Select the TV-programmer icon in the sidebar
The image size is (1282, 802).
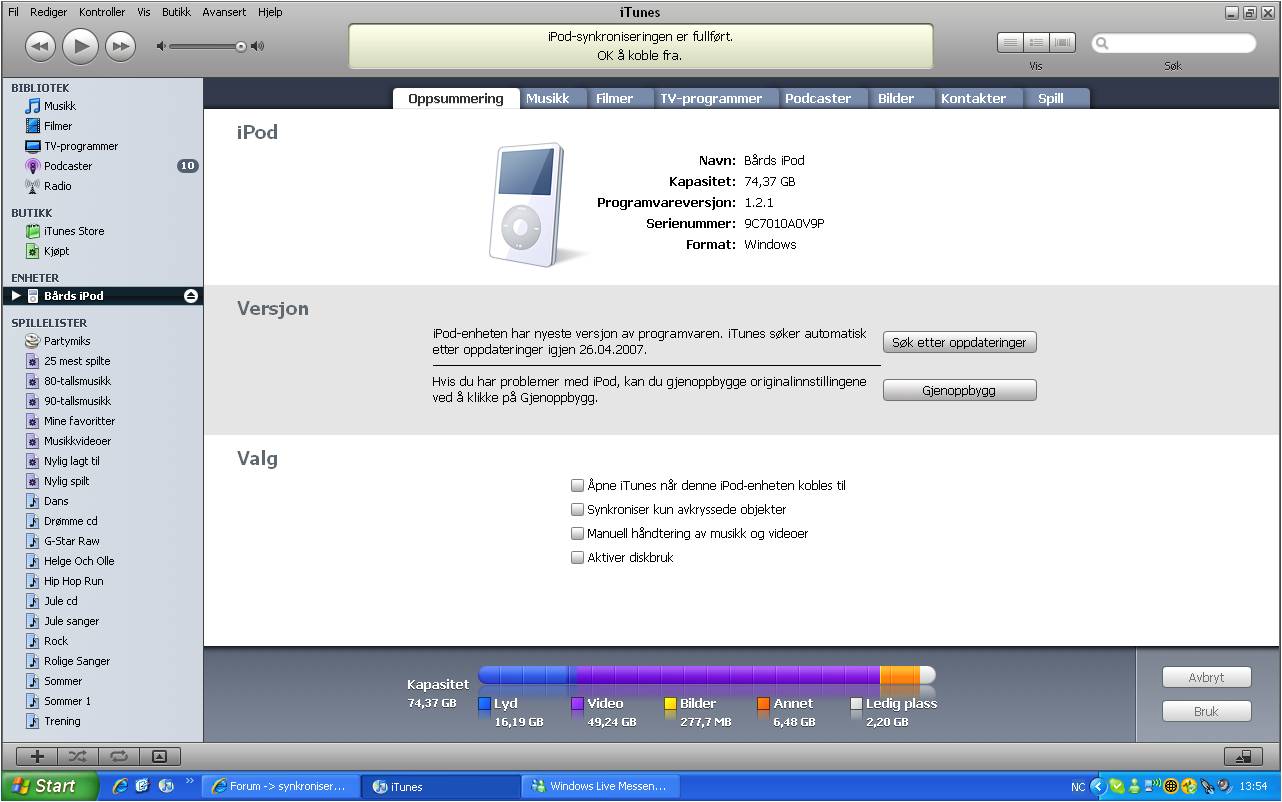click(33, 146)
